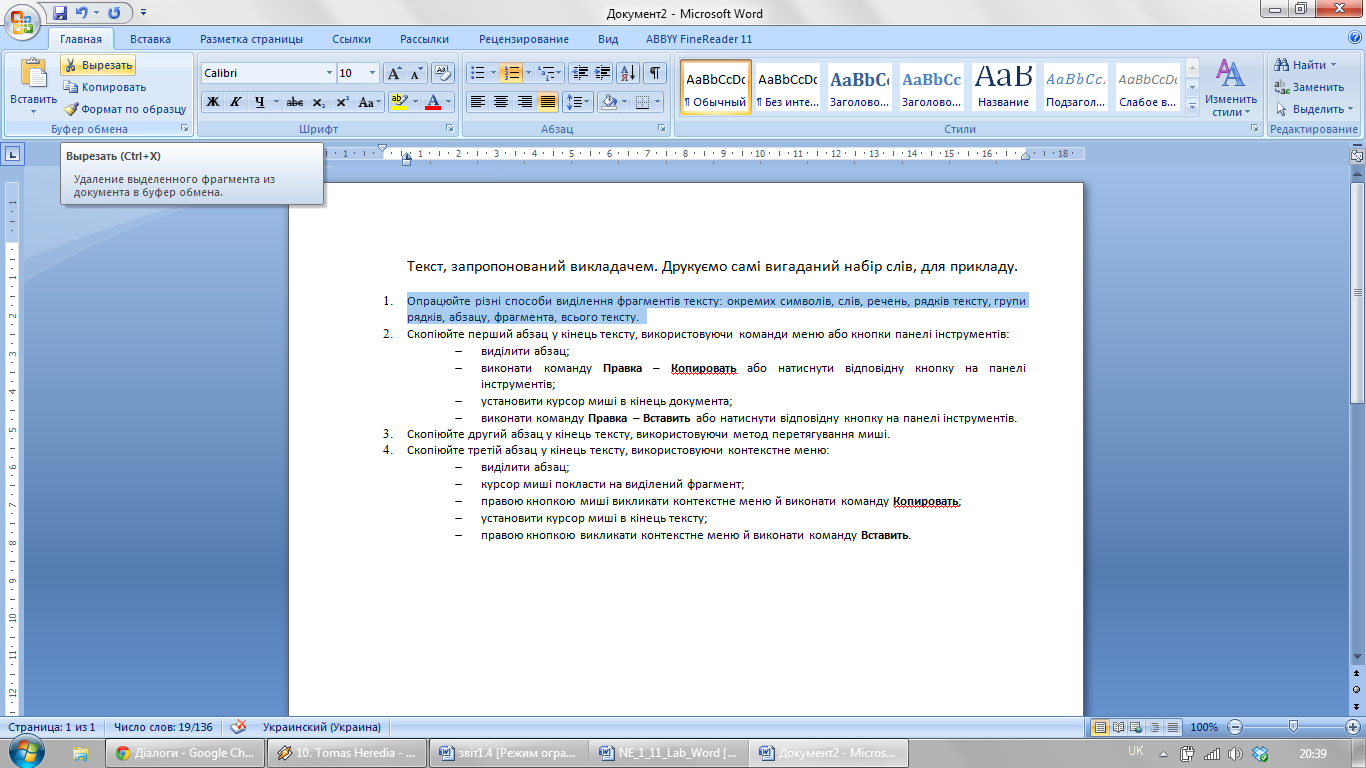Open highlight color dropdown arrow
The height and width of the screenshot is (768, 1366).
(415, 102)
